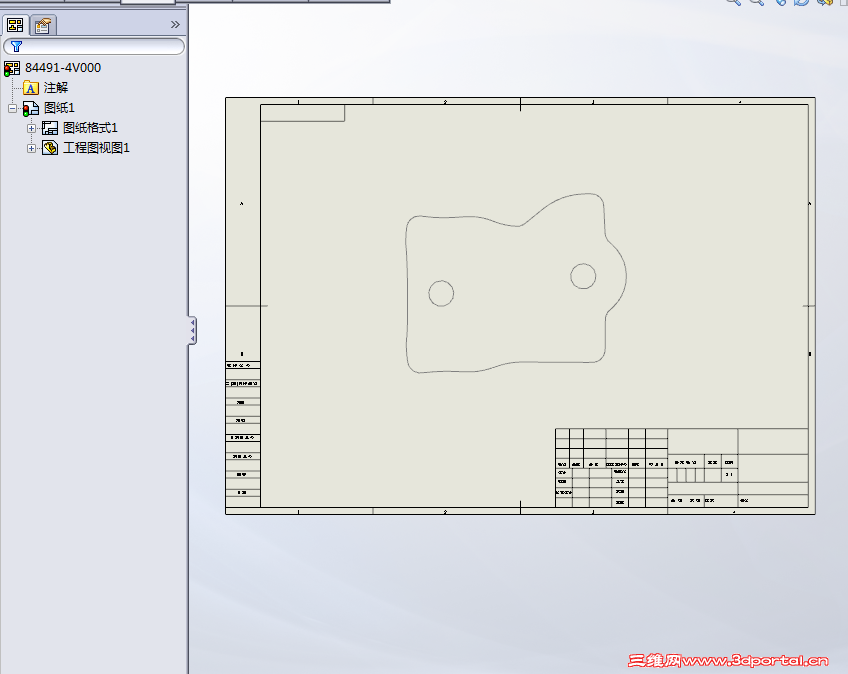Select the 图纸1 sheet item
Viewport: 848px width, 674px height.
pyautogui.click(x=59, y=108)
